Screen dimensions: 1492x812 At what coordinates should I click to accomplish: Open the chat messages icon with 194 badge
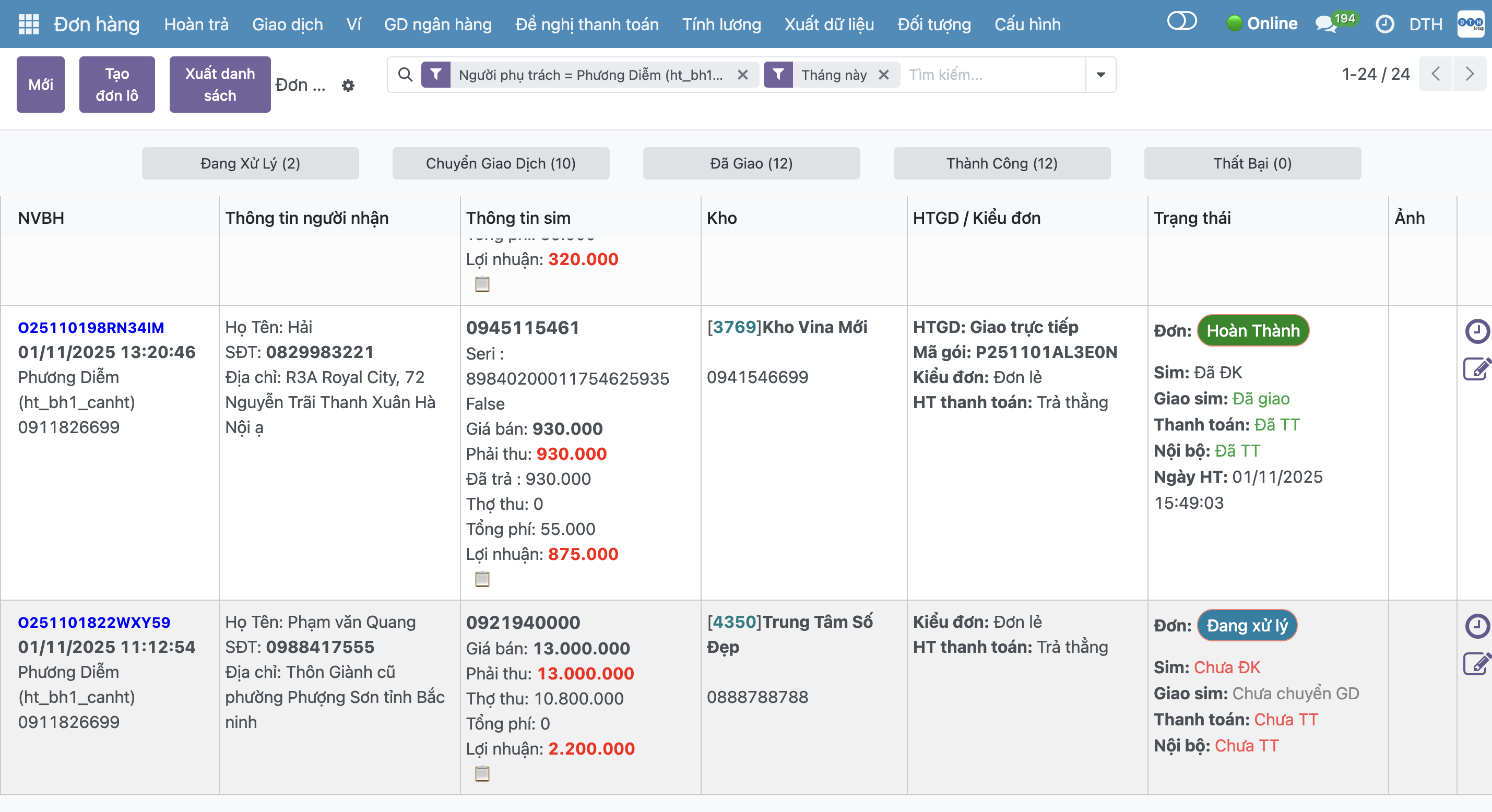coord(1324,25)
